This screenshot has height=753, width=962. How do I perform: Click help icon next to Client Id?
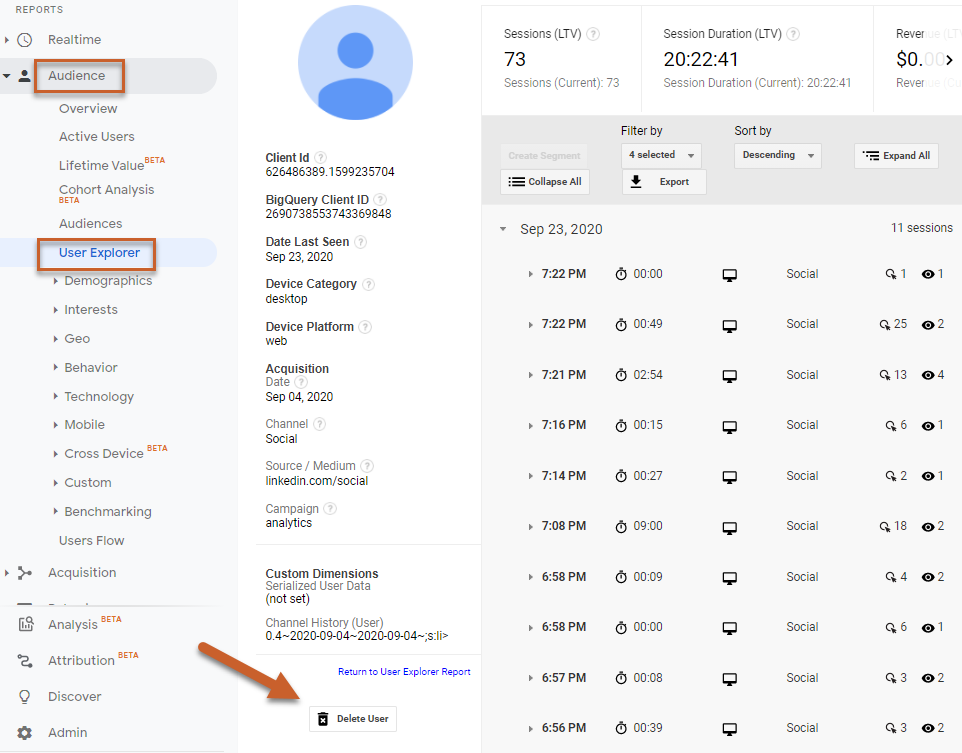point(320,158)
